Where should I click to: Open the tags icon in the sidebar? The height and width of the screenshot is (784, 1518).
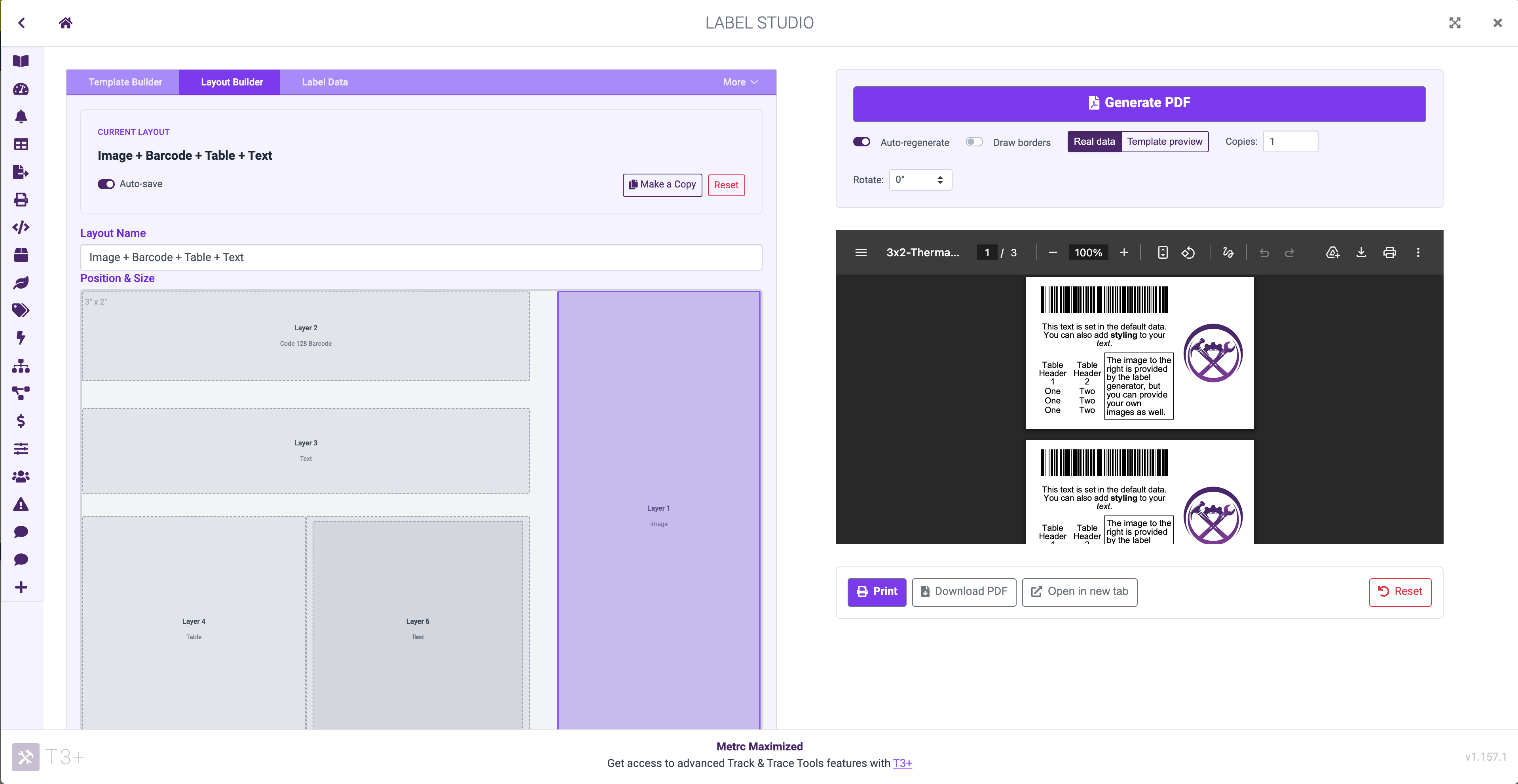point(21,311)
